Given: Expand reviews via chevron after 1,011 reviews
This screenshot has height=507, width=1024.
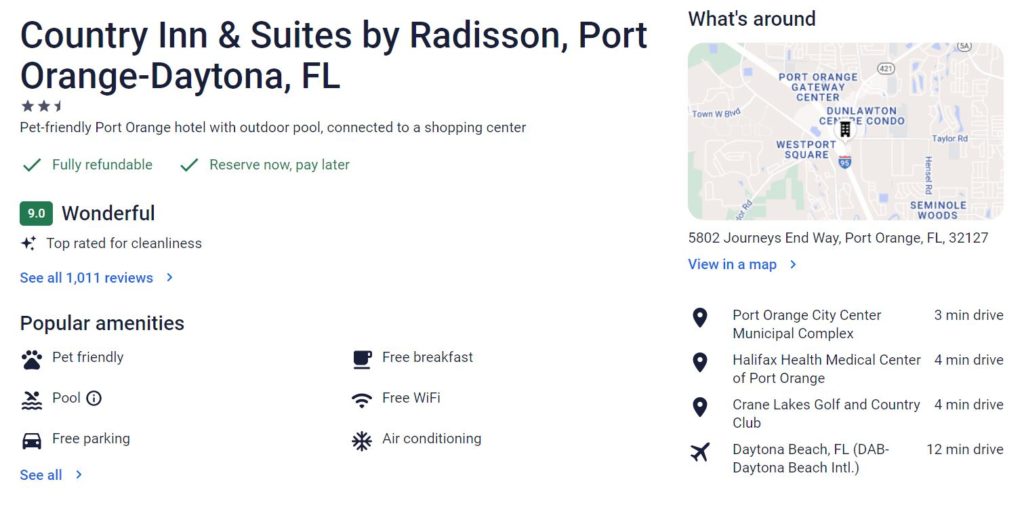Looking at the screenshot, I should point(169,278).
